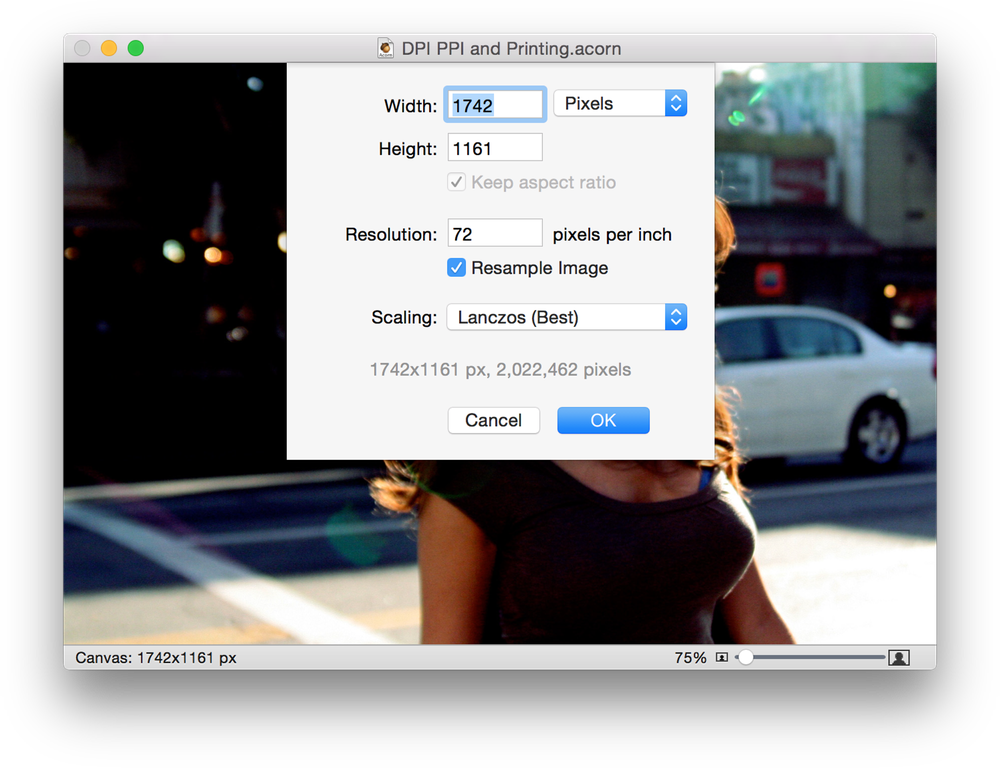This screenshot has height=768, width=1000.
Task: Click the pixel count summary text
Action: tap(500, 370)
